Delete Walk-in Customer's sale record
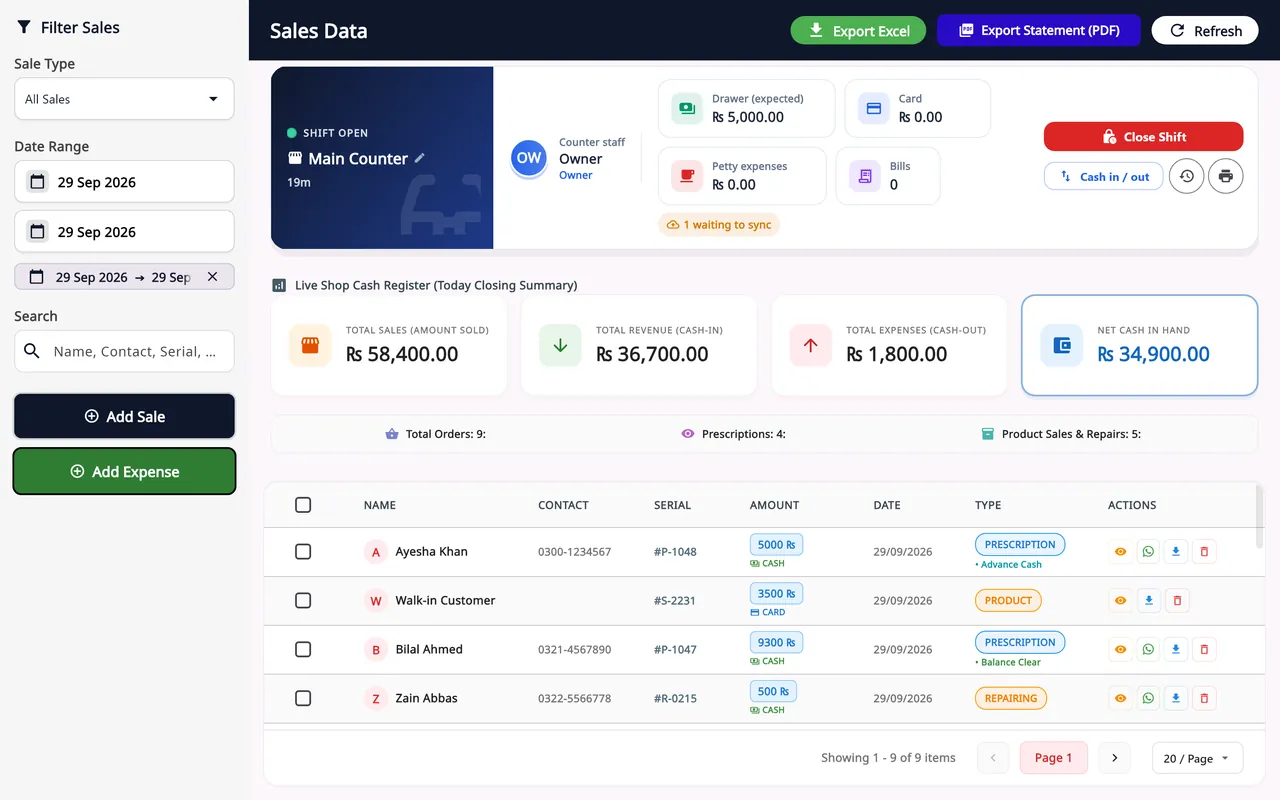 point(1177,600)
